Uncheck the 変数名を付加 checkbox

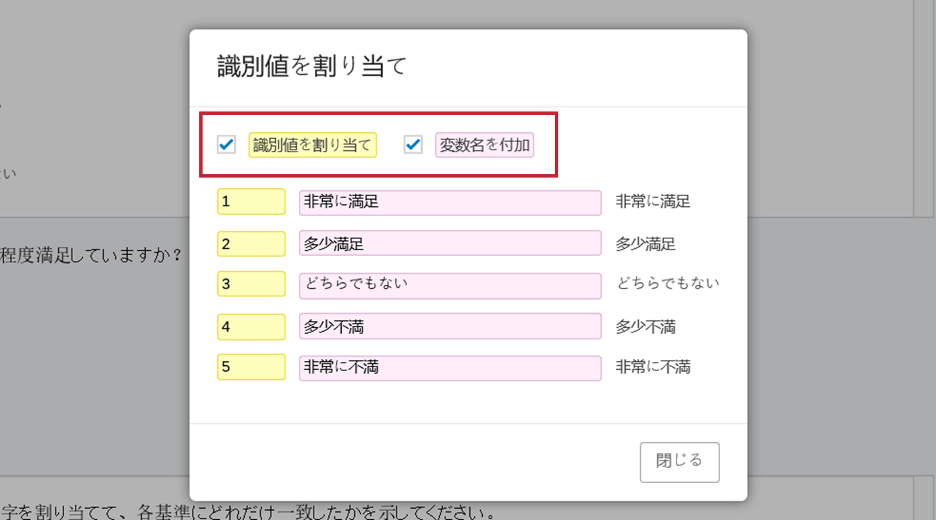click(x=413, y=144)
